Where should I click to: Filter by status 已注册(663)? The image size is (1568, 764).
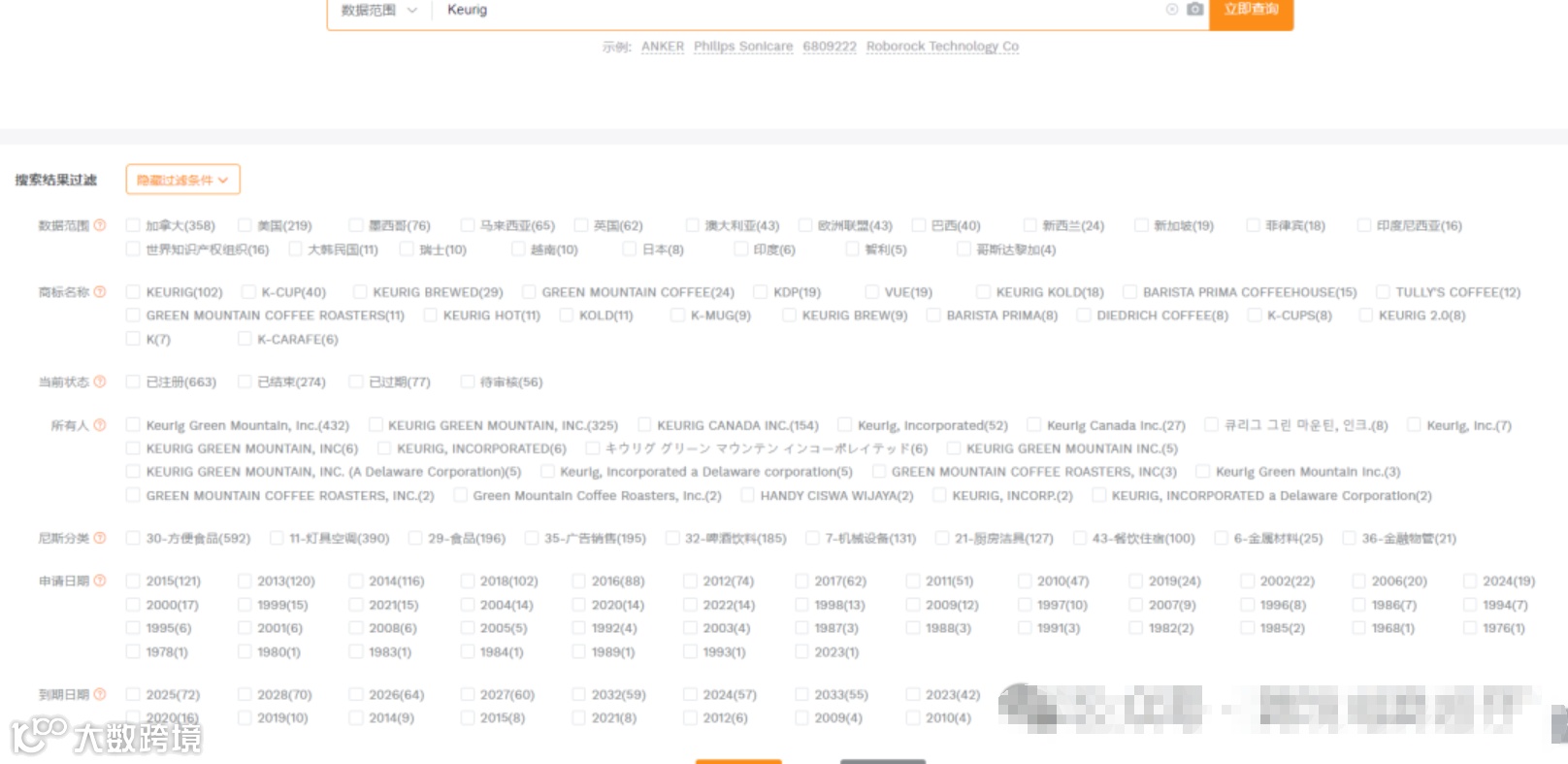pyautogui.click(x=133, y=382)
